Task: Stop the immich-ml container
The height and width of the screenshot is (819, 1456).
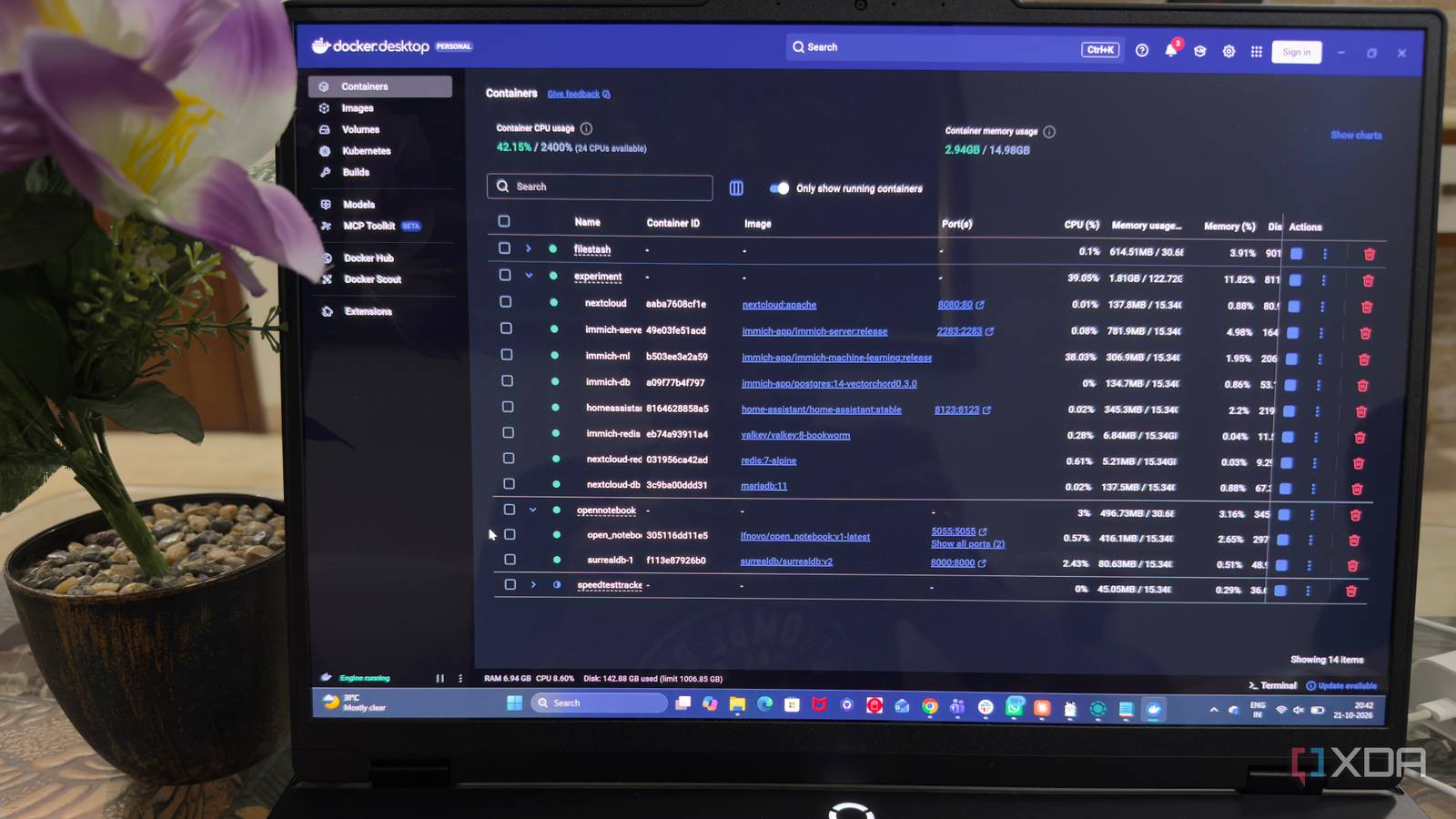Action: (x=1291, y=359)
